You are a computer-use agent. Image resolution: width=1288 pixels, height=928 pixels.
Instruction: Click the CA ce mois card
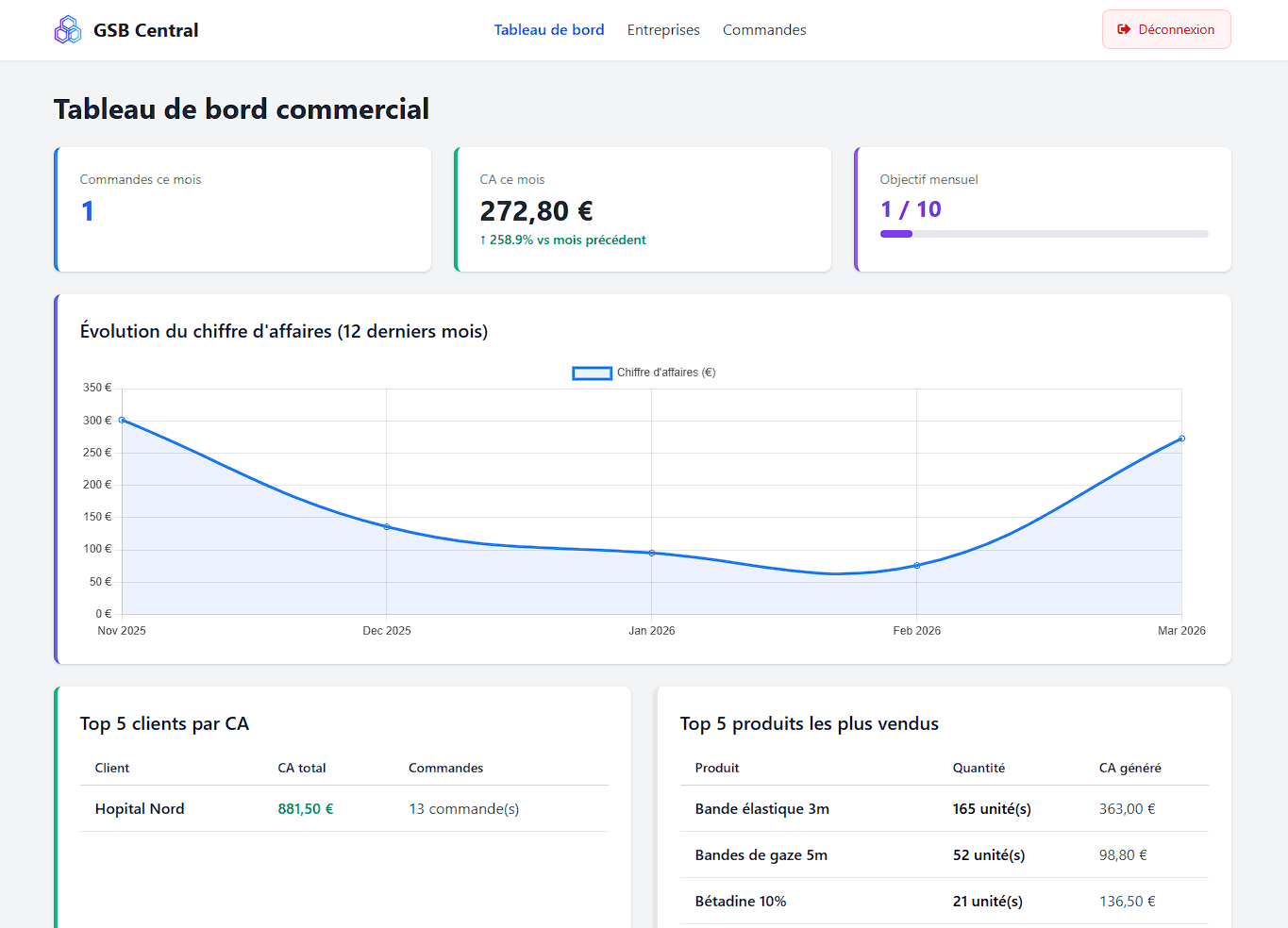pos(644,209)
